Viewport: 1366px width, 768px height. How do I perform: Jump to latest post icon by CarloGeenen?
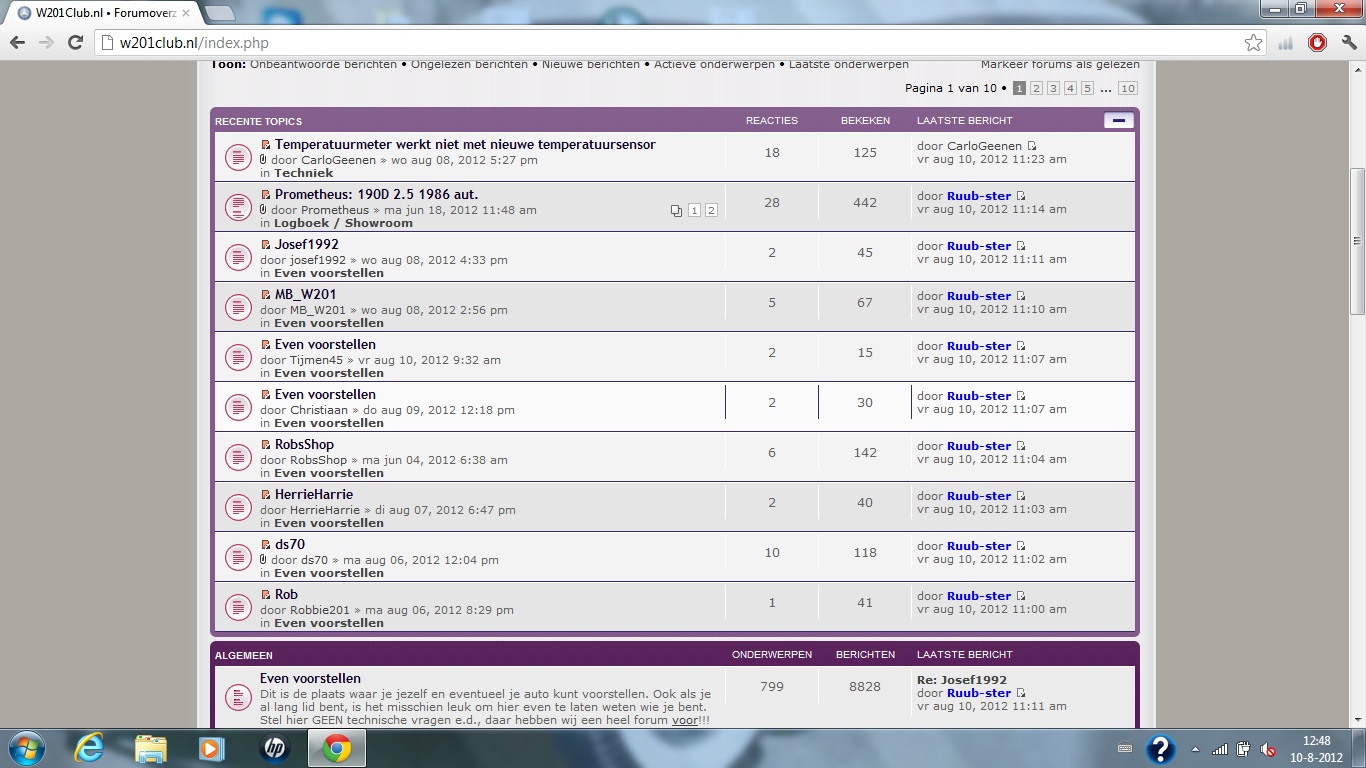click(1032, 146)
